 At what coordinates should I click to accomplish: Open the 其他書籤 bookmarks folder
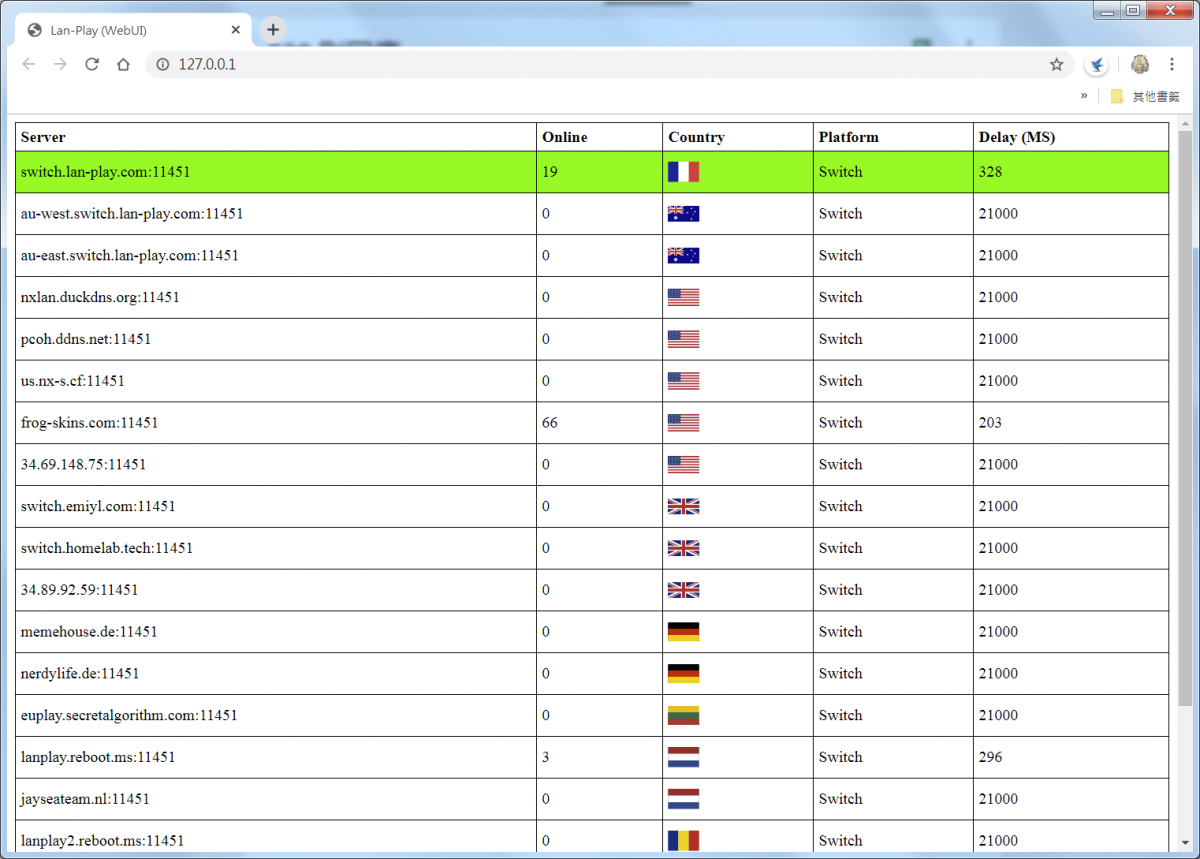pyautogui.click(x=1146, y=97)
